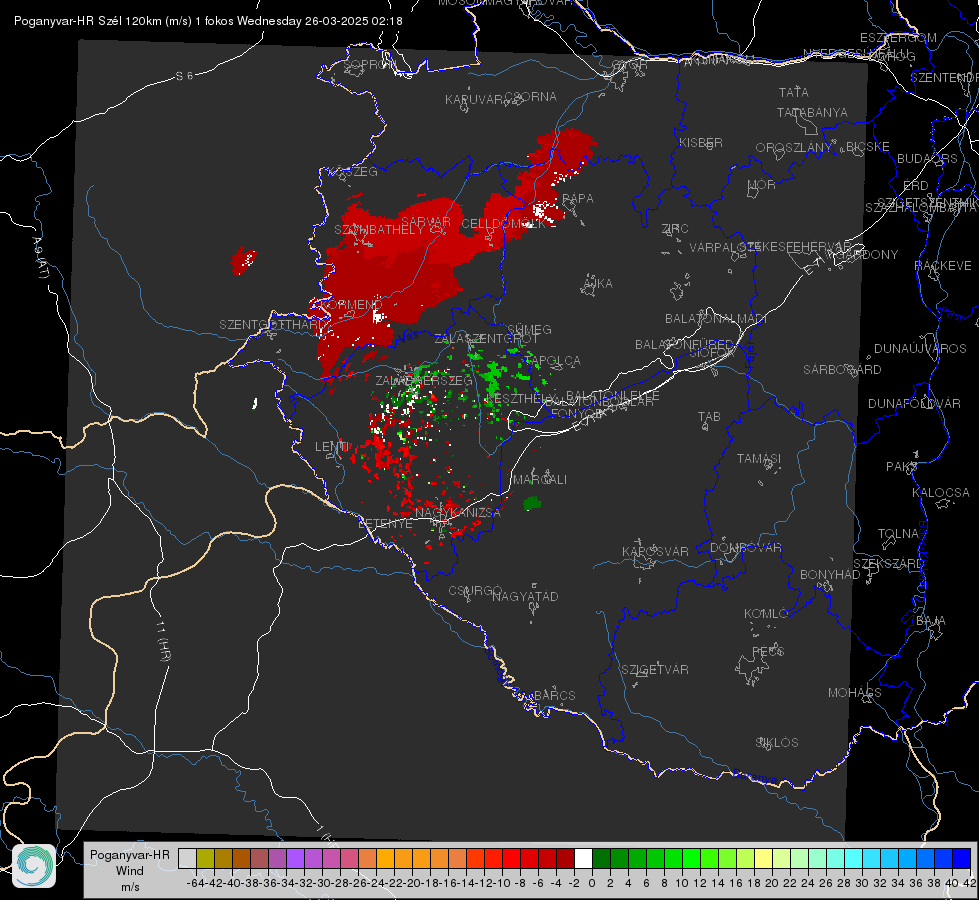Click the S 6 road label
This screenshot has height=900, width=979.
coord(184,76)
